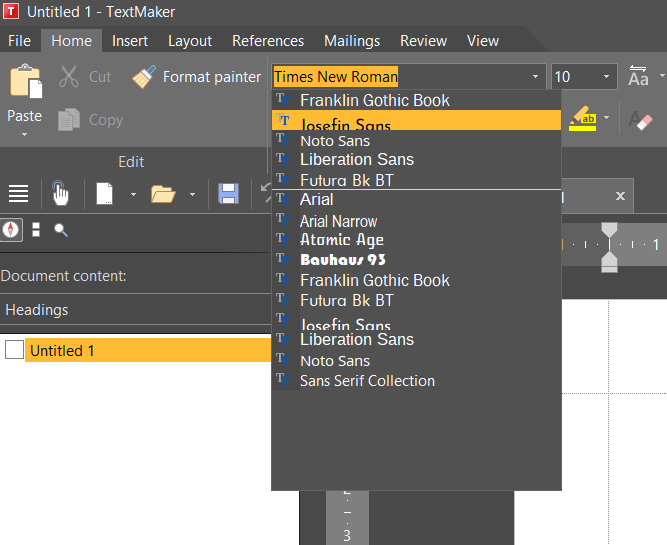Click the Cut scissors icon

click(x=69, y=77)
